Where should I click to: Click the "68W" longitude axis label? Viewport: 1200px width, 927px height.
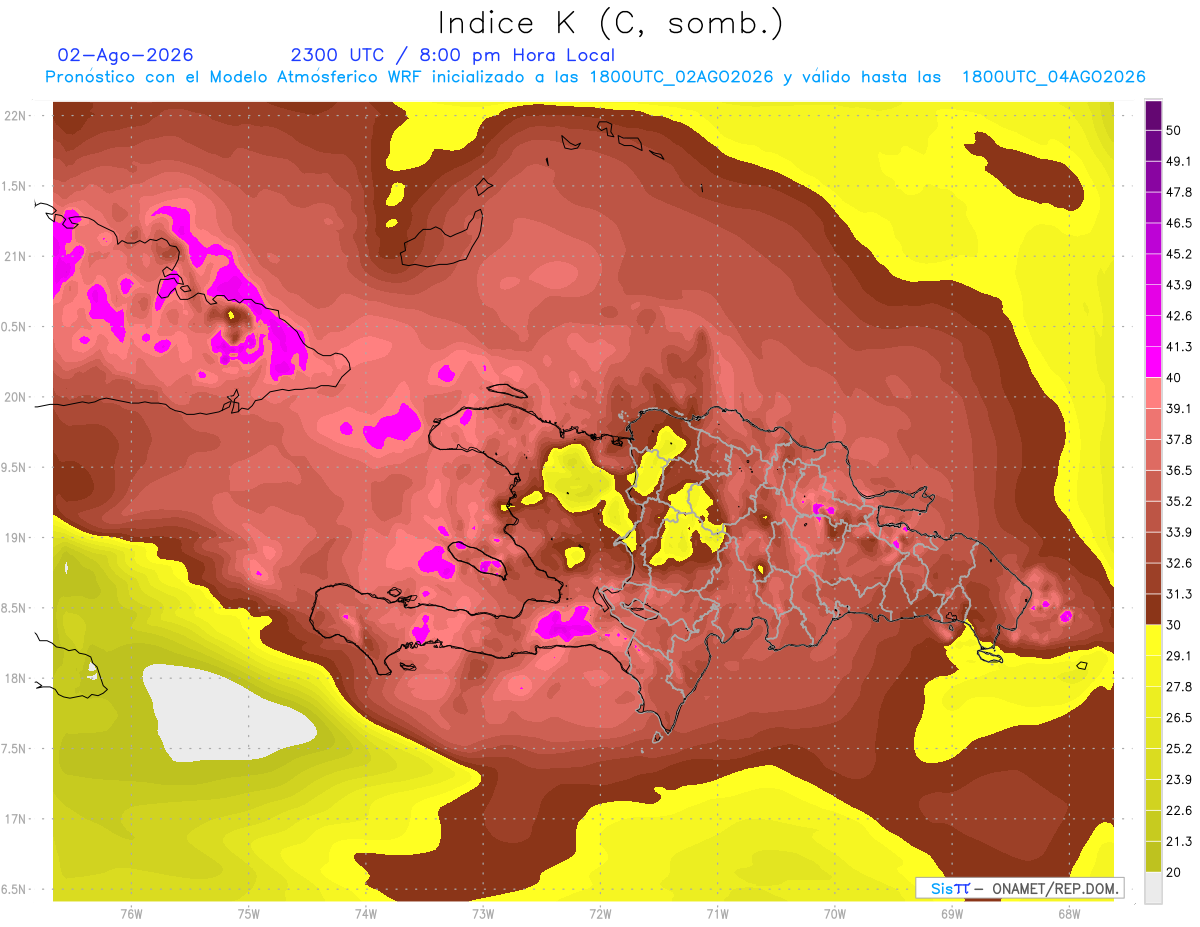click(x=1069, y=914)
